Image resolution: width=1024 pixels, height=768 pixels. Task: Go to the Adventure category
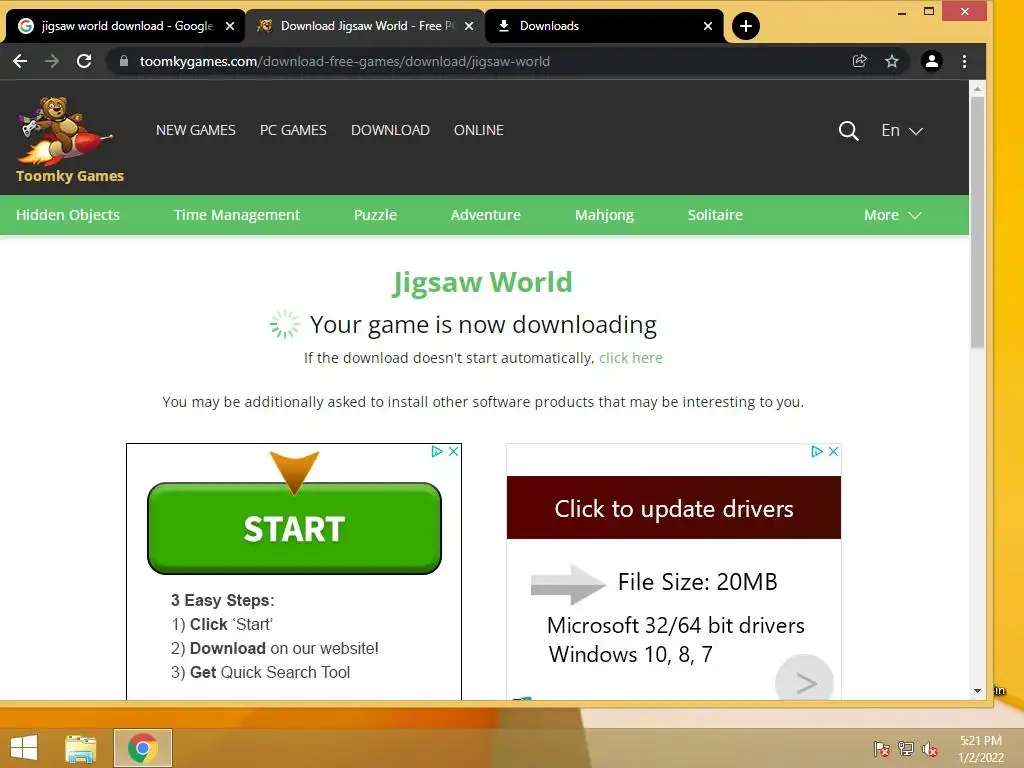486,215
